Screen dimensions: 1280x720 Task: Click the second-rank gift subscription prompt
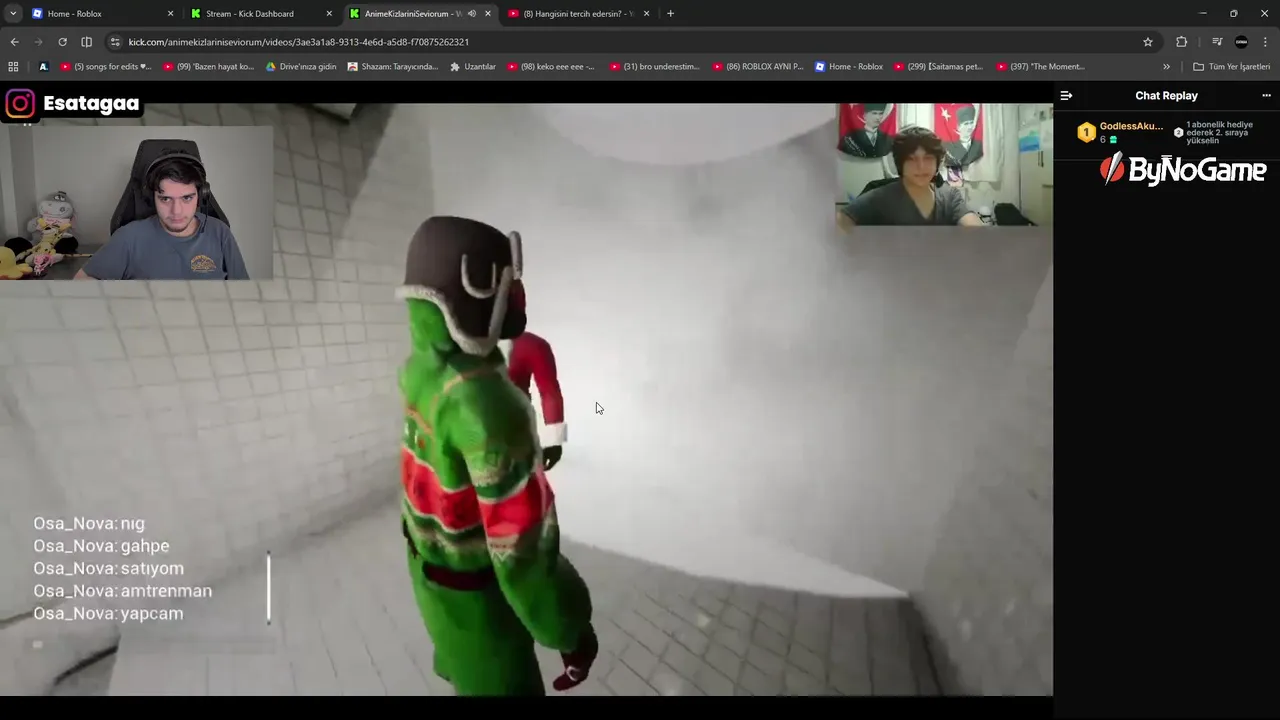(1219, 132)
